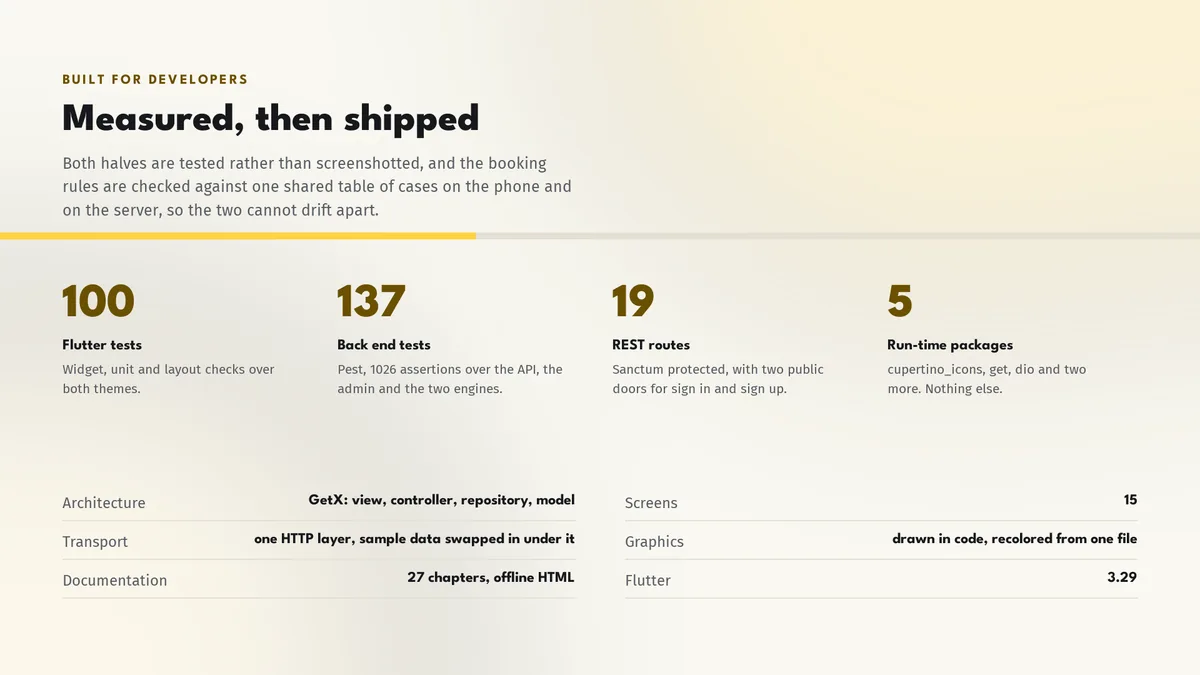Image resolution: width=1200 pixels, height=675 pixels.
Task: Select the 'REST routes' subheading
Action: pos(651,345)
